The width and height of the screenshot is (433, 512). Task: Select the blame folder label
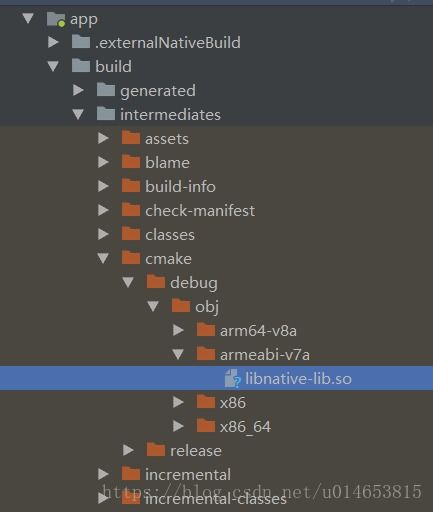tap(167, 163)
